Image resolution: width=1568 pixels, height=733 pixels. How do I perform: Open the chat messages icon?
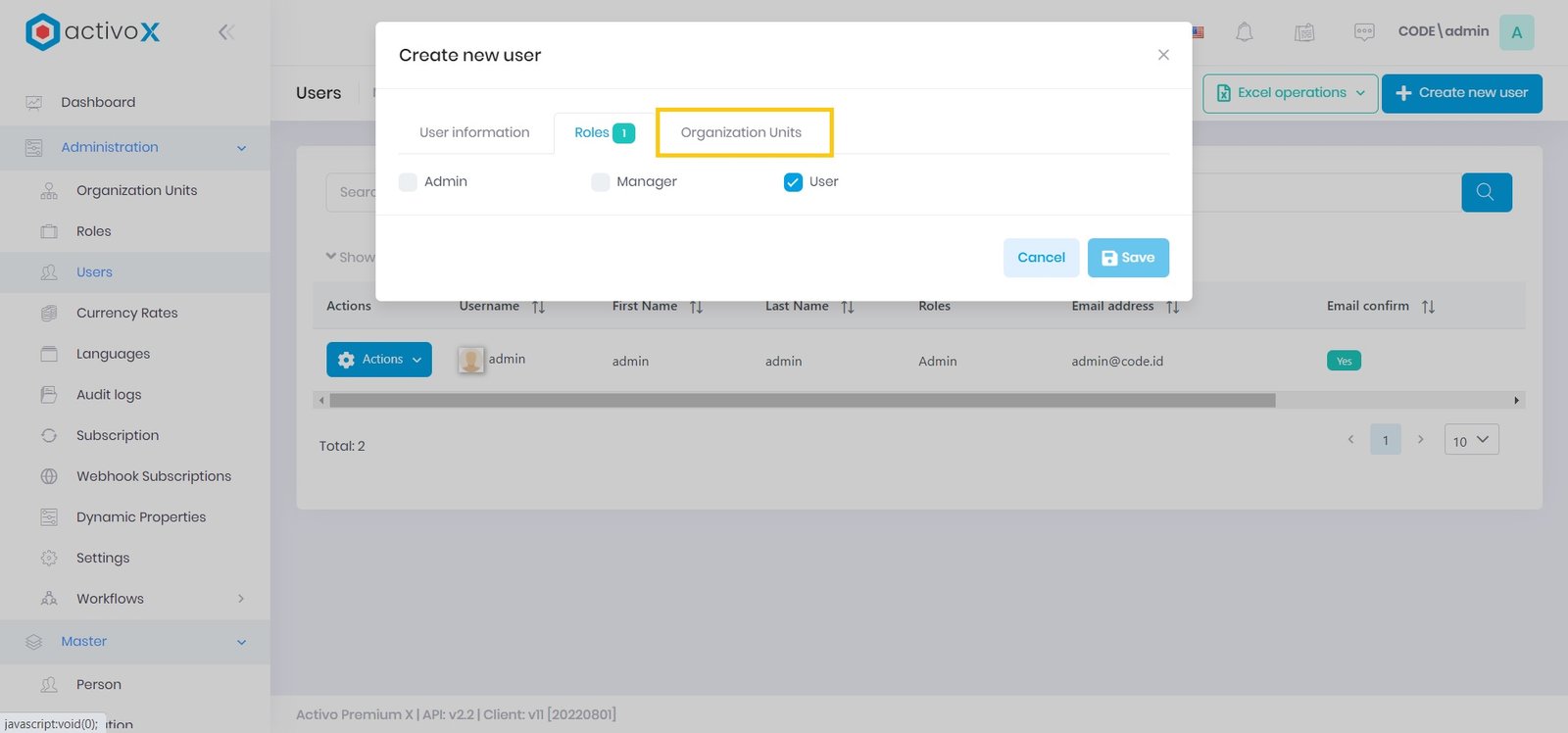pos(1363,32)
